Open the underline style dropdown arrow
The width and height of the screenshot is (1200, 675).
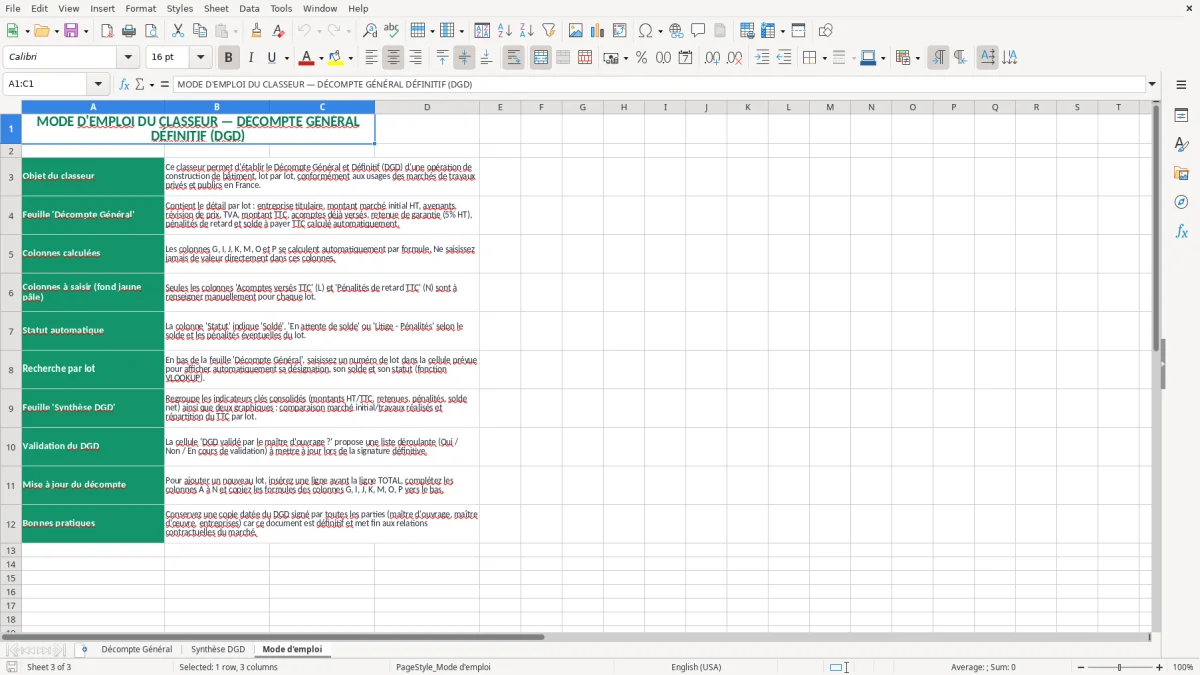(x=286, y=58)
